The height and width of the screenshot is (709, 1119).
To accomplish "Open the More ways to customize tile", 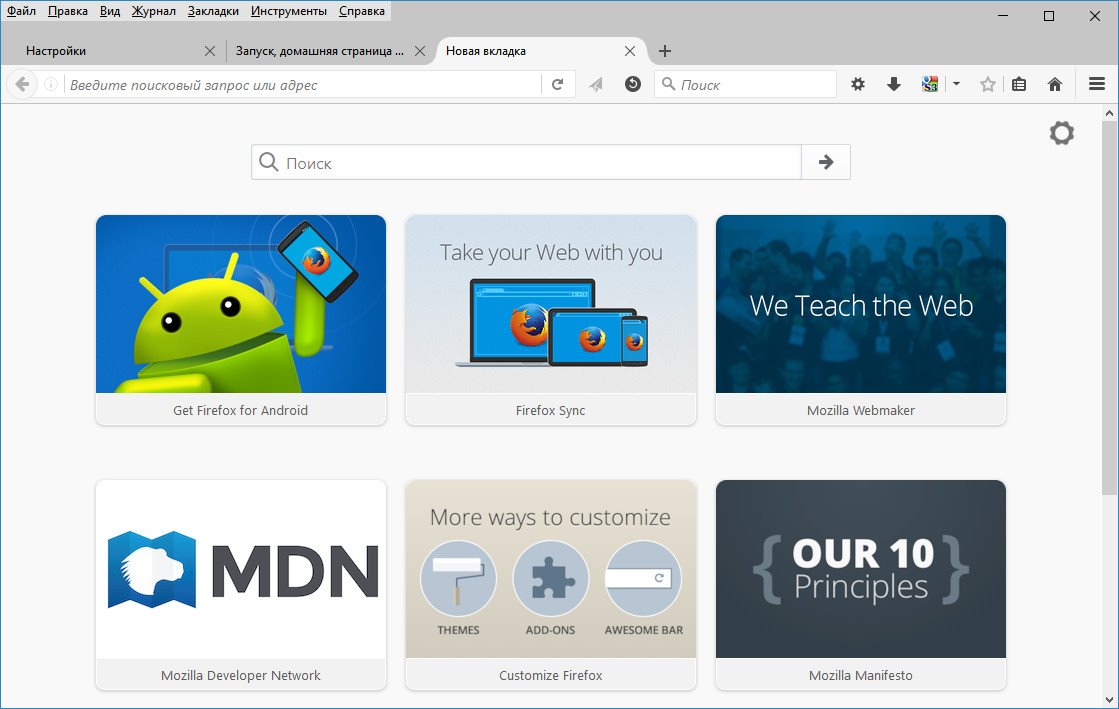I will point(551,569).
